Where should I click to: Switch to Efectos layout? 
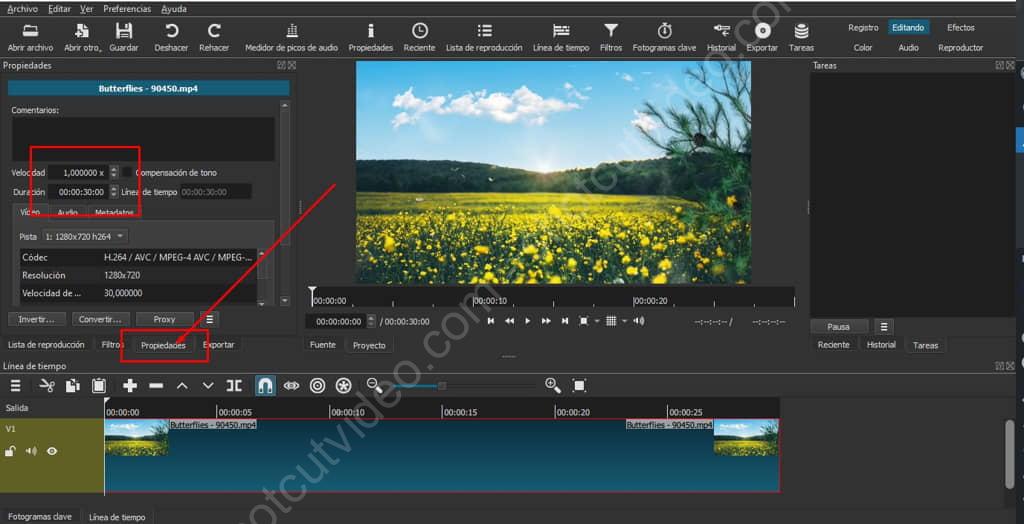coord(961,27)
